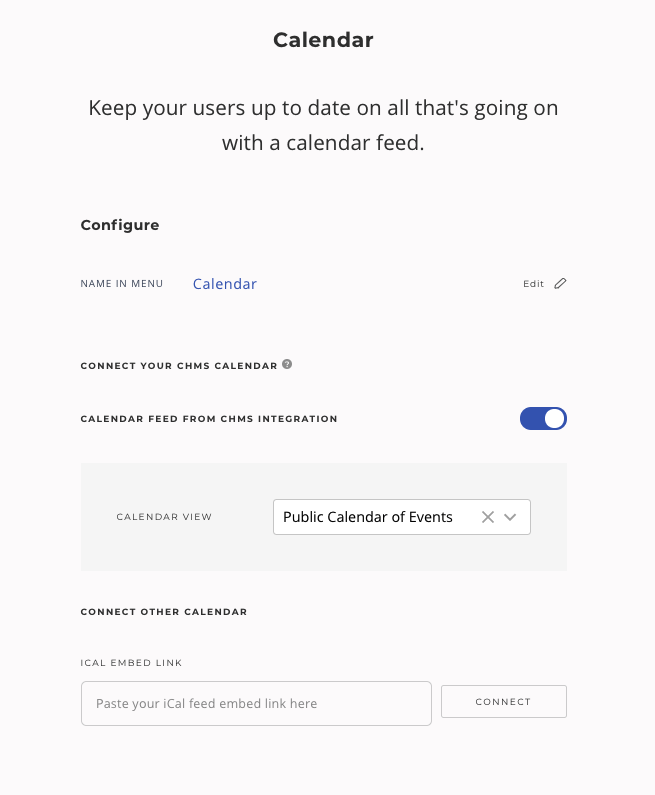Click the calendar feed description paragraph

point(323,125)
